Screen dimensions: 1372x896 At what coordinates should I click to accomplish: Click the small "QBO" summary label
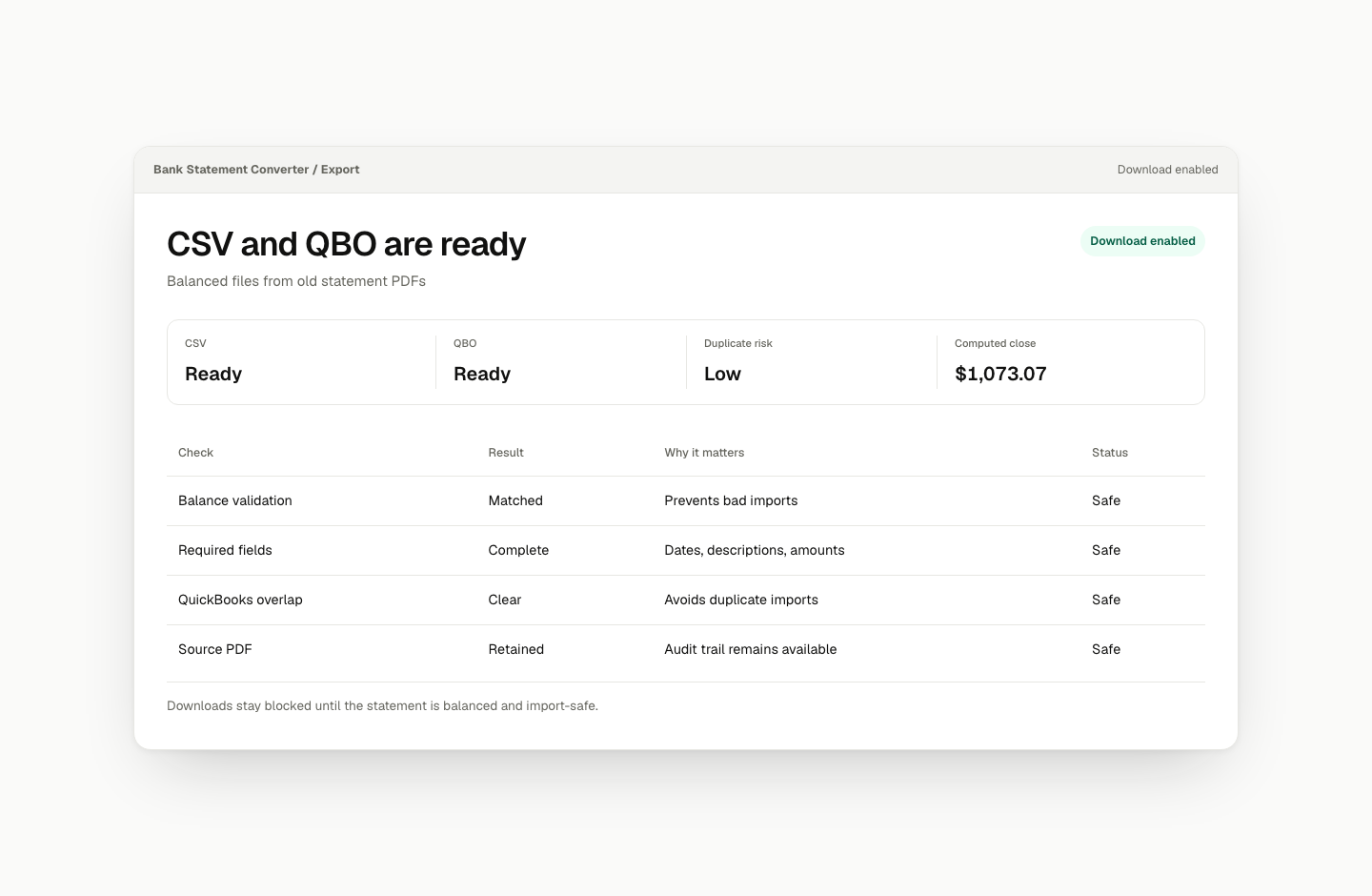coord(465,343)
